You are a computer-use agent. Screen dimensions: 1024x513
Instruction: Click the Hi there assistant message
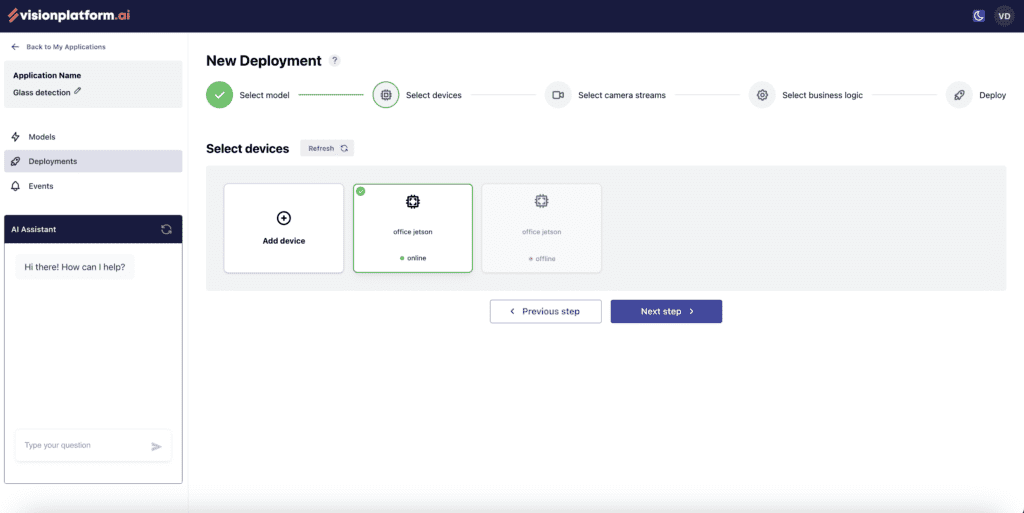(74, 267)
